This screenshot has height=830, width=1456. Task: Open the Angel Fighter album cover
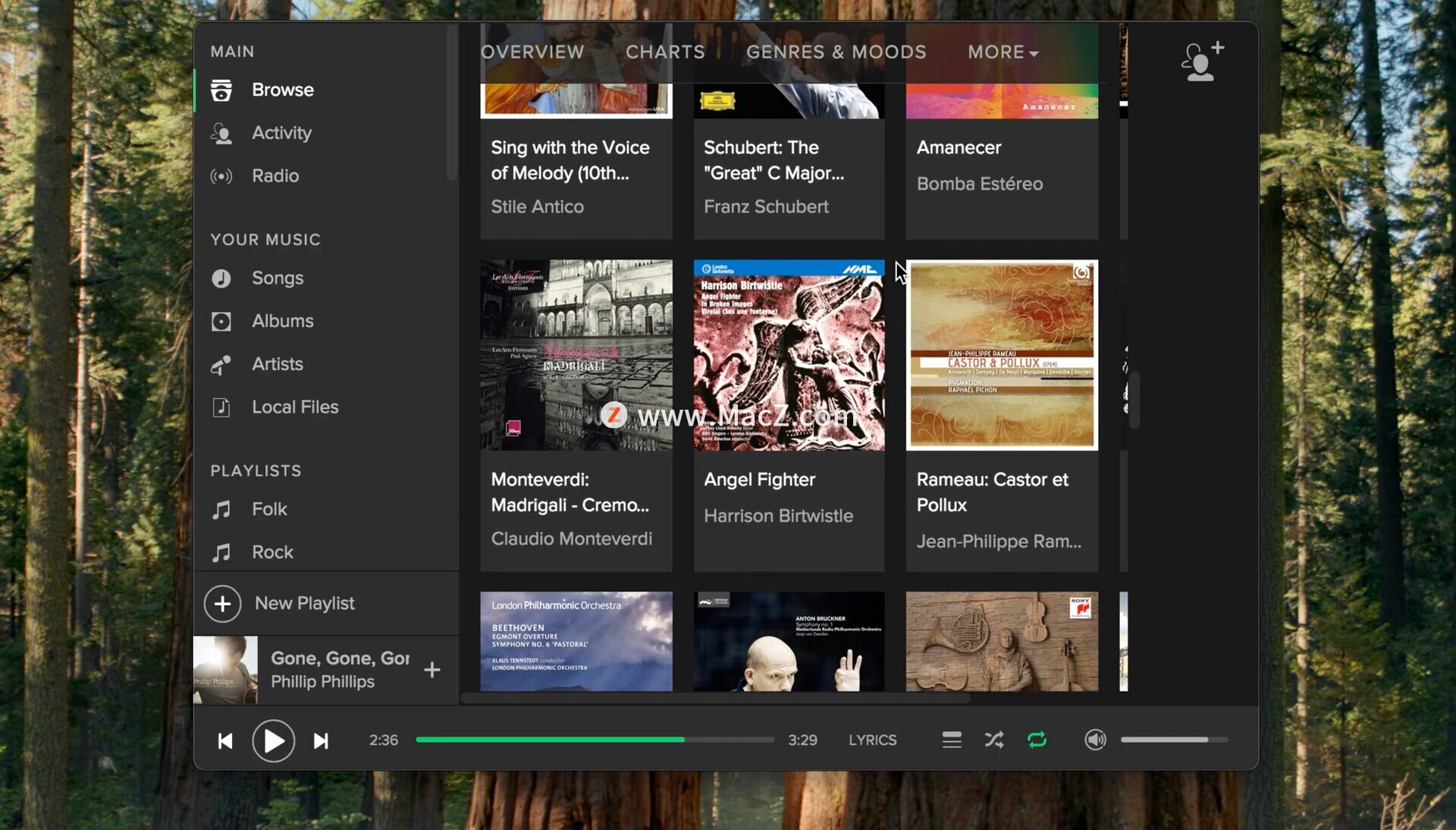pos(789,355)
